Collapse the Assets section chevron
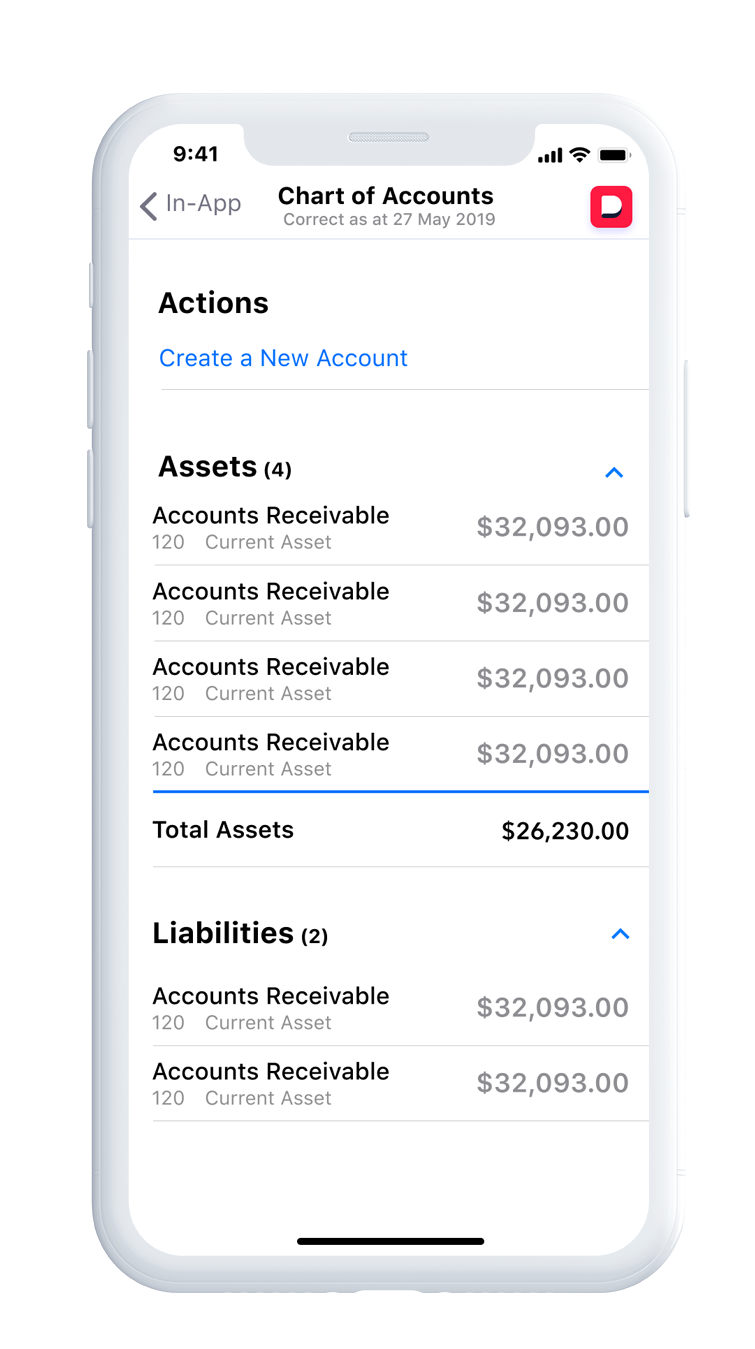Image resolution: width=755 pixels, height=1349 pixels. (x=614, y=472)
